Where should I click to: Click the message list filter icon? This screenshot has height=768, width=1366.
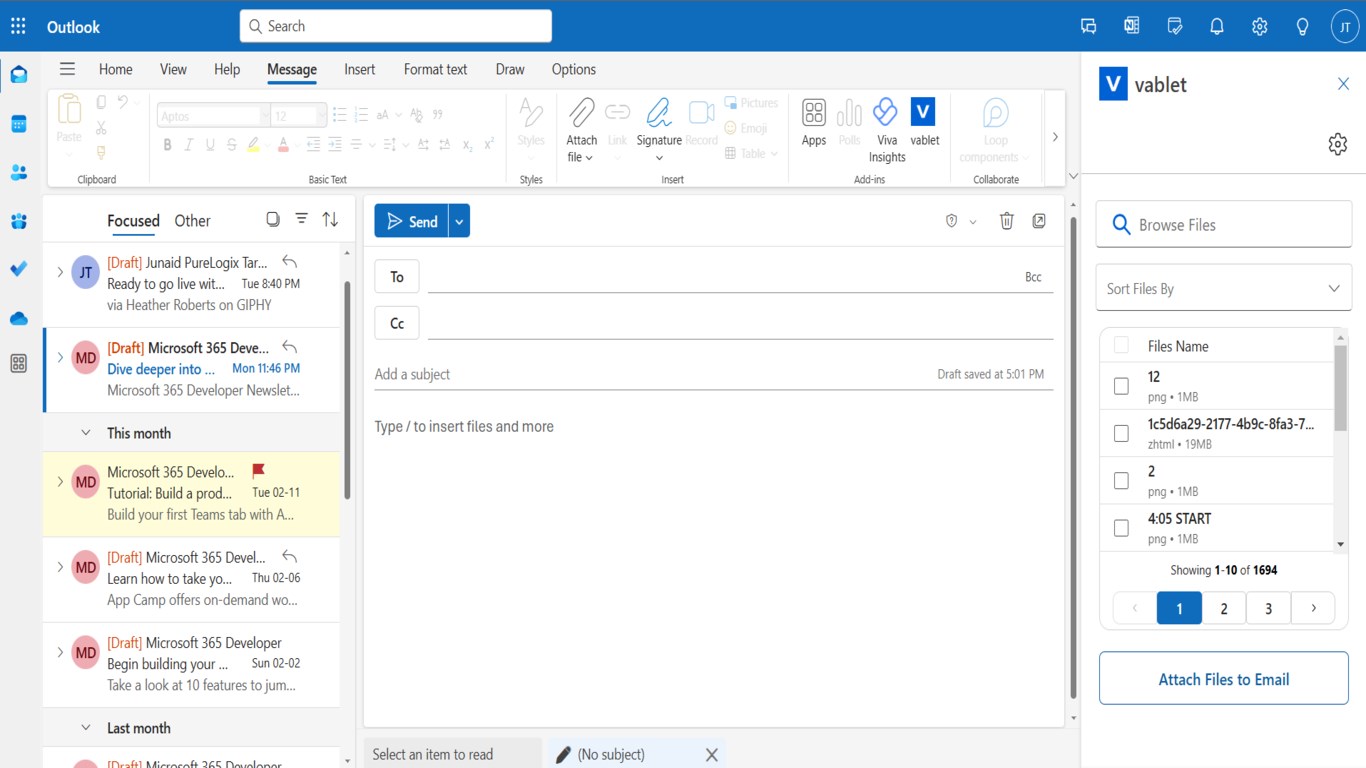pos(301,219)
